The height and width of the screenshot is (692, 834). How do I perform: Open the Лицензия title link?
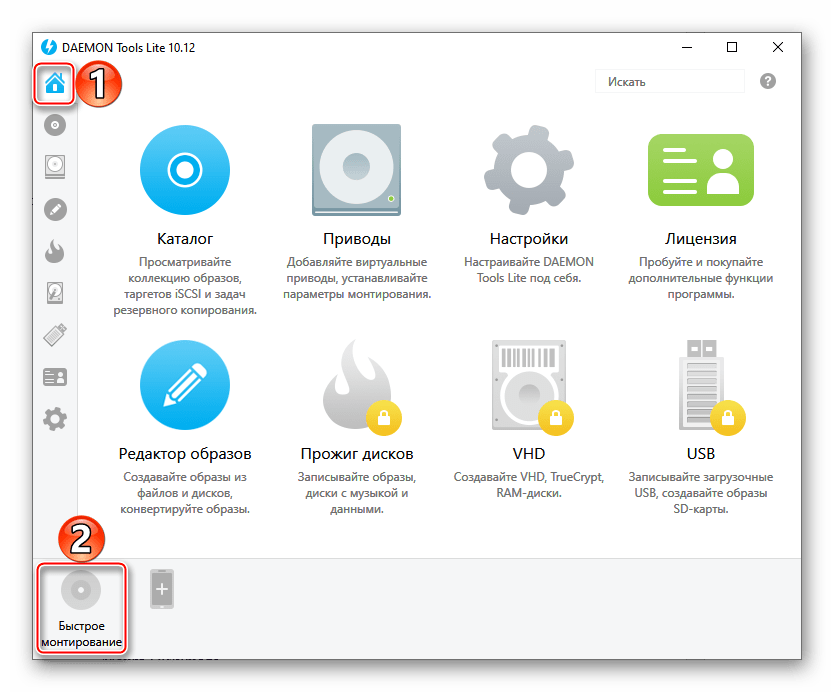click(700, 239)
